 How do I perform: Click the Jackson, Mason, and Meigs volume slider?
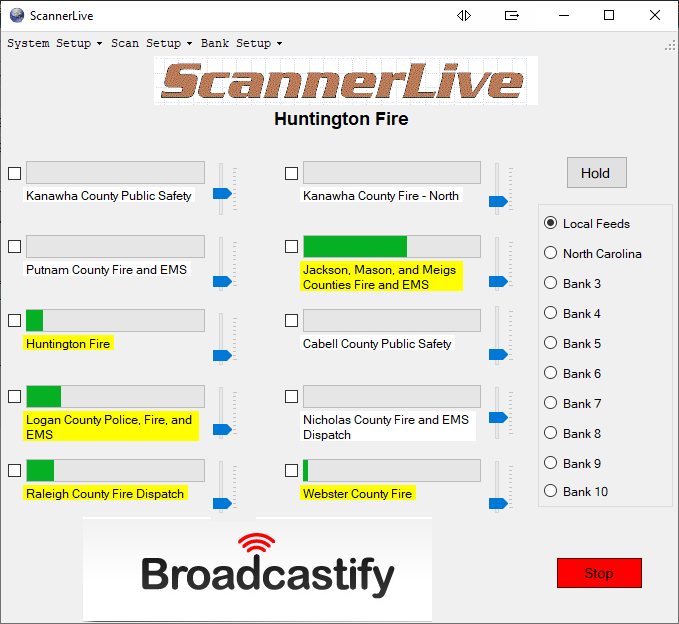click(x=498, y=281)
